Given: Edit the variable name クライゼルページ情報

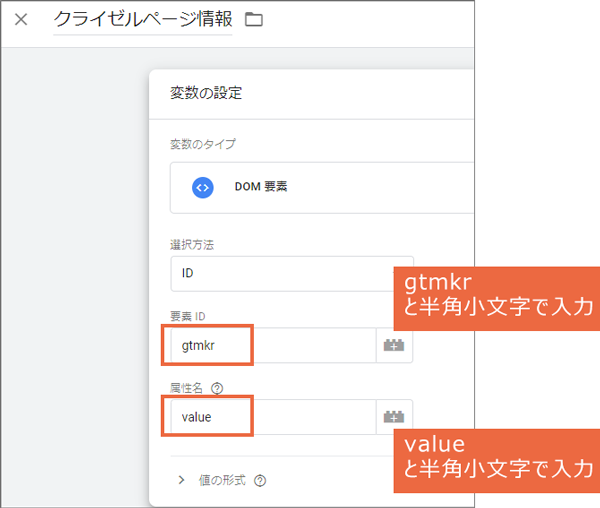Looking at the screenshot, I should click(x=143, y=19).
